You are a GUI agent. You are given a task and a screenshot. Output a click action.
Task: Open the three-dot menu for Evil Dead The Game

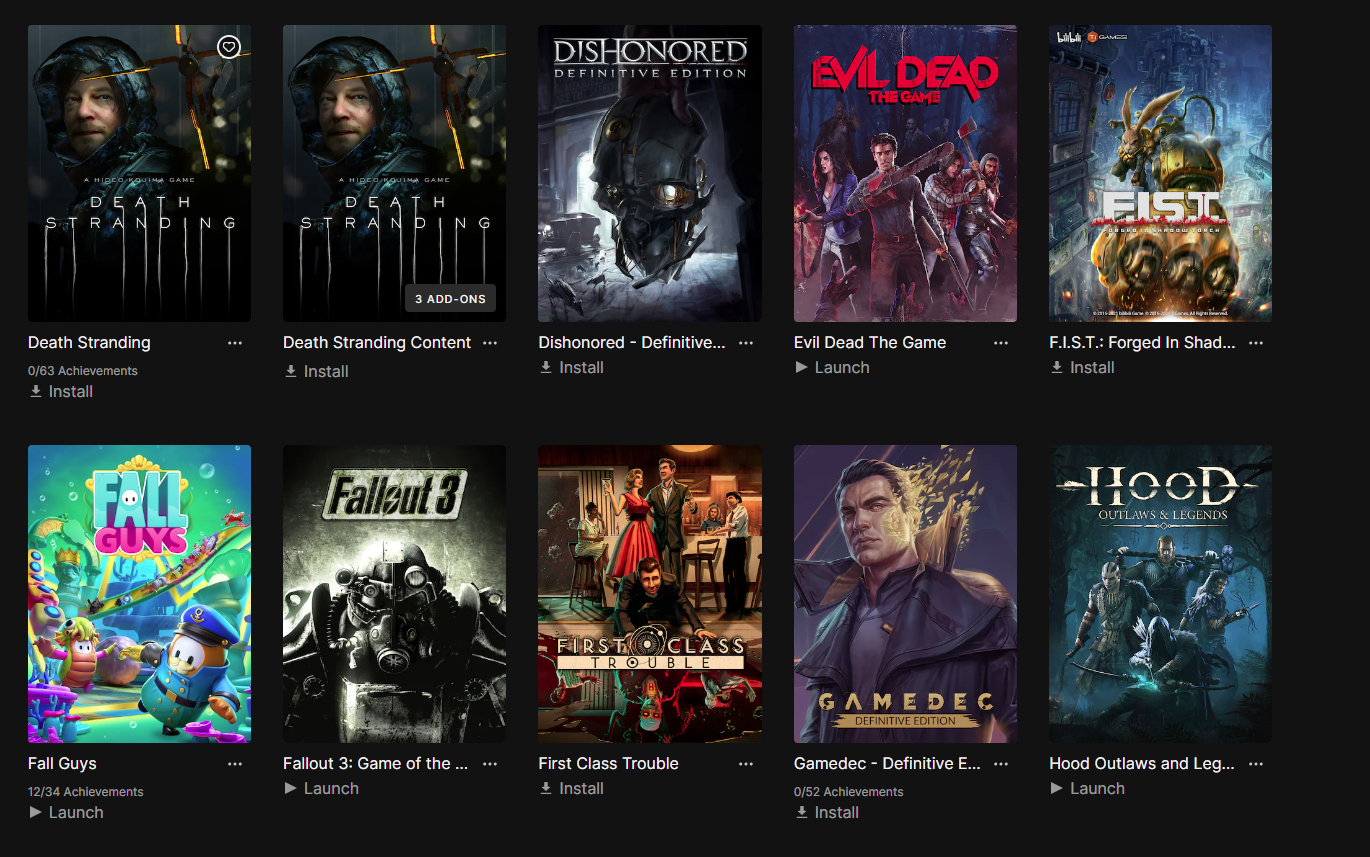tap(1001, 343)
